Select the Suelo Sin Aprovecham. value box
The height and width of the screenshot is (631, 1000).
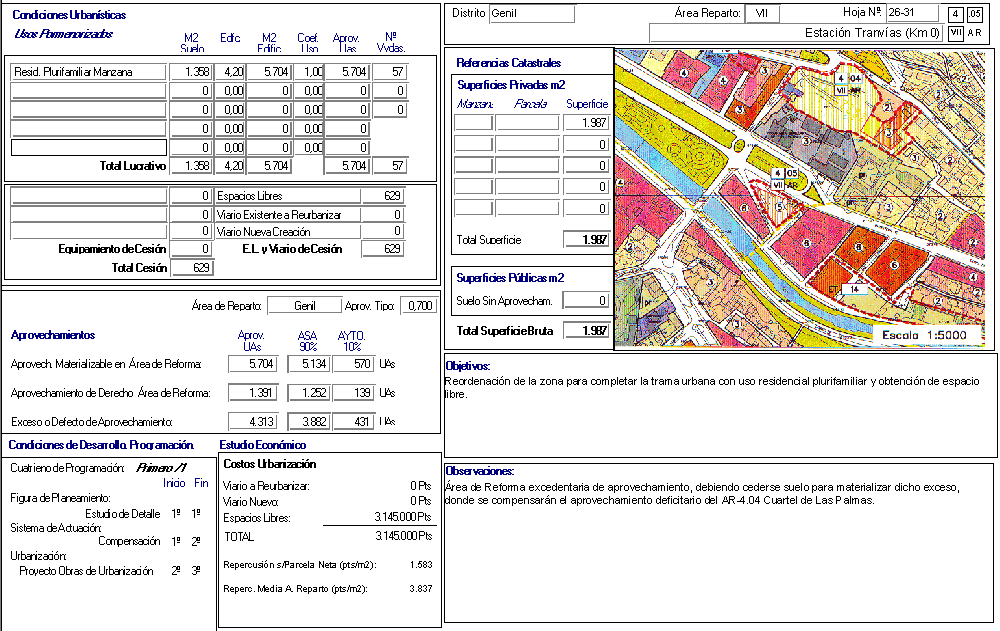(586, 300)
